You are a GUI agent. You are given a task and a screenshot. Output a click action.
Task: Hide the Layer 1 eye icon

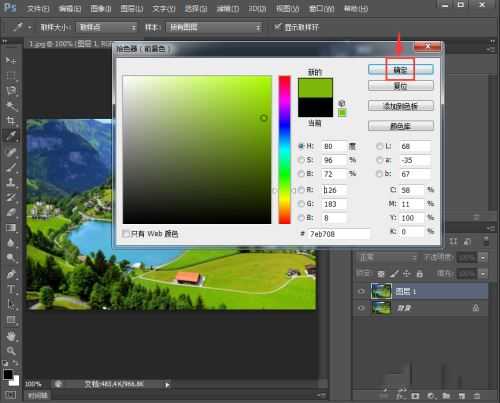point(361,292)
